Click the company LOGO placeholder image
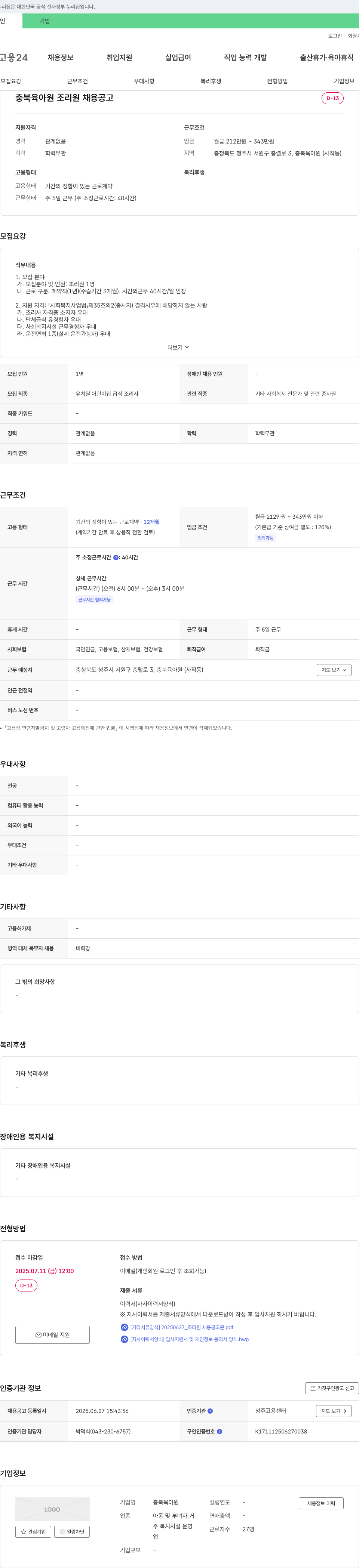Viewport: 359px width, 1568px height. click(x=52, y=1510)
